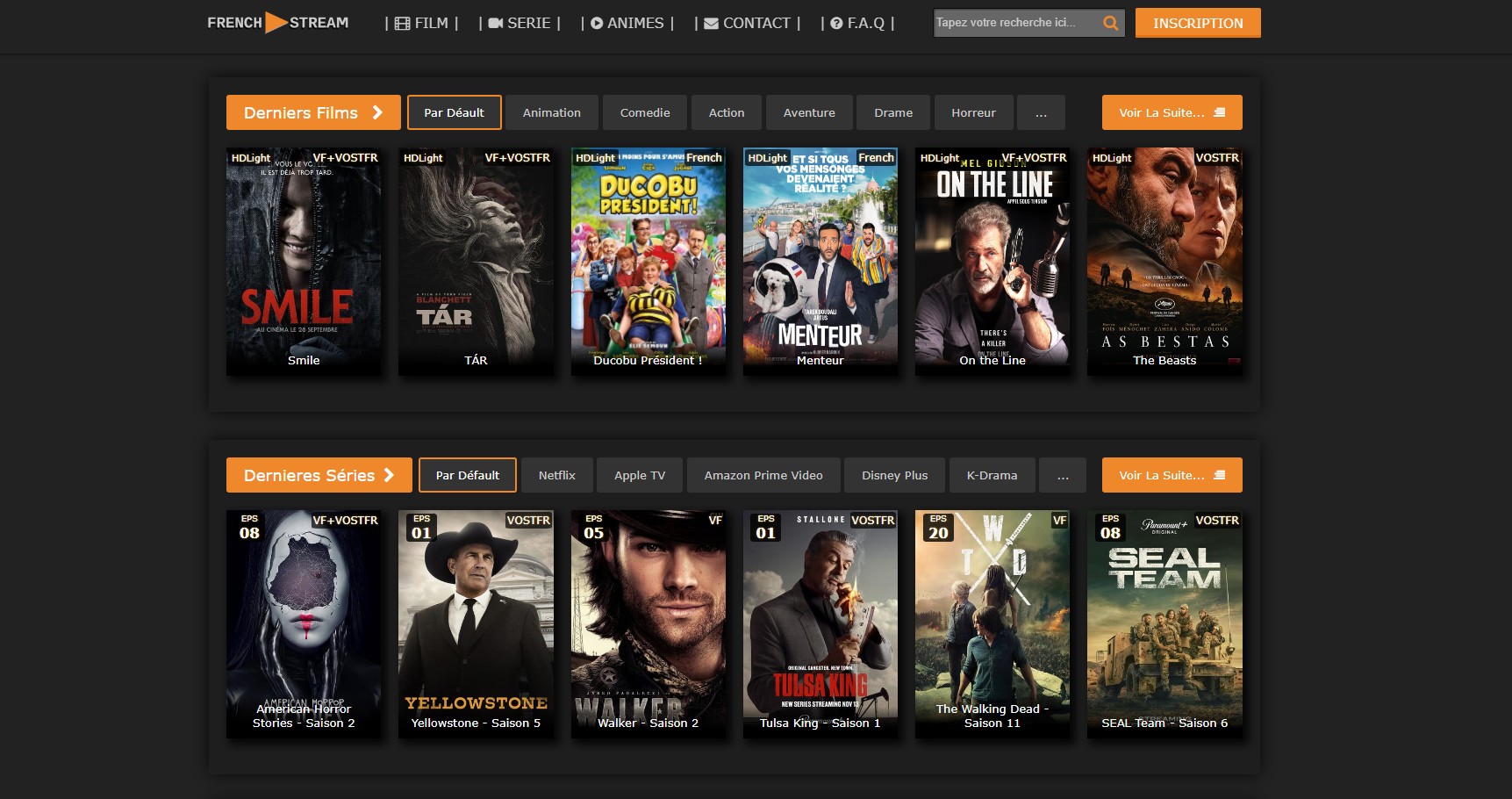Open the TÁR movie poster
The image size is (1512, 799).
pyautogui.click(x=476, y=262)
